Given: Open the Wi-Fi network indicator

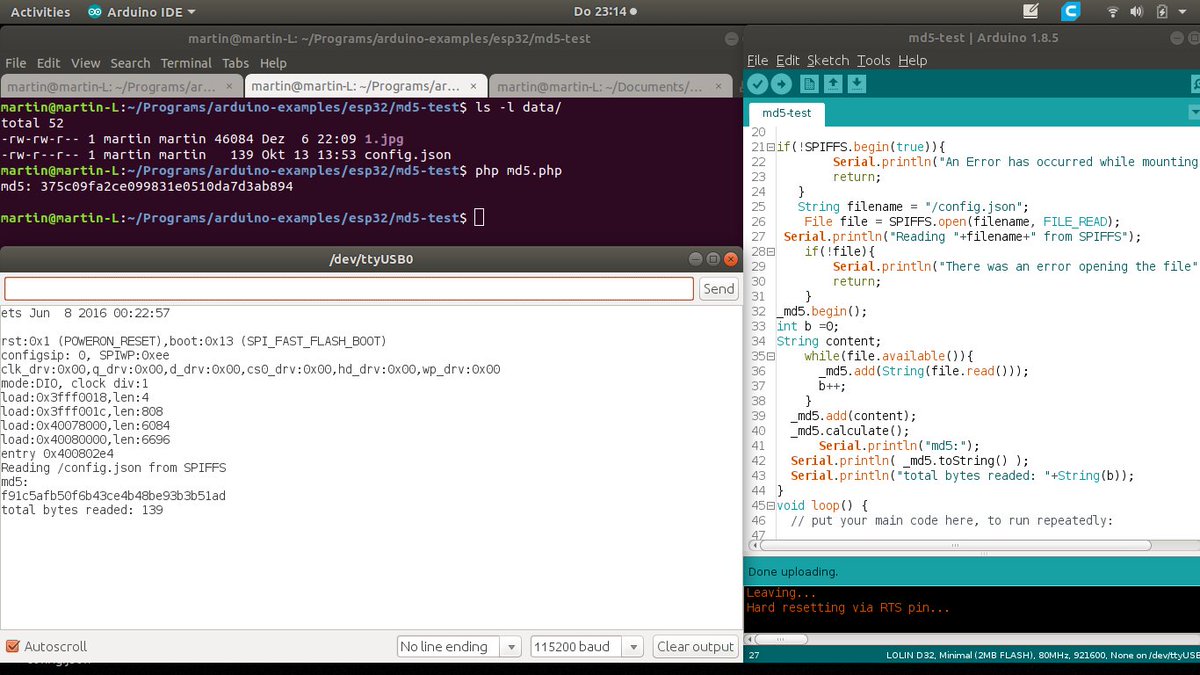Looking at the screenshot, I should pos(1112,12).
